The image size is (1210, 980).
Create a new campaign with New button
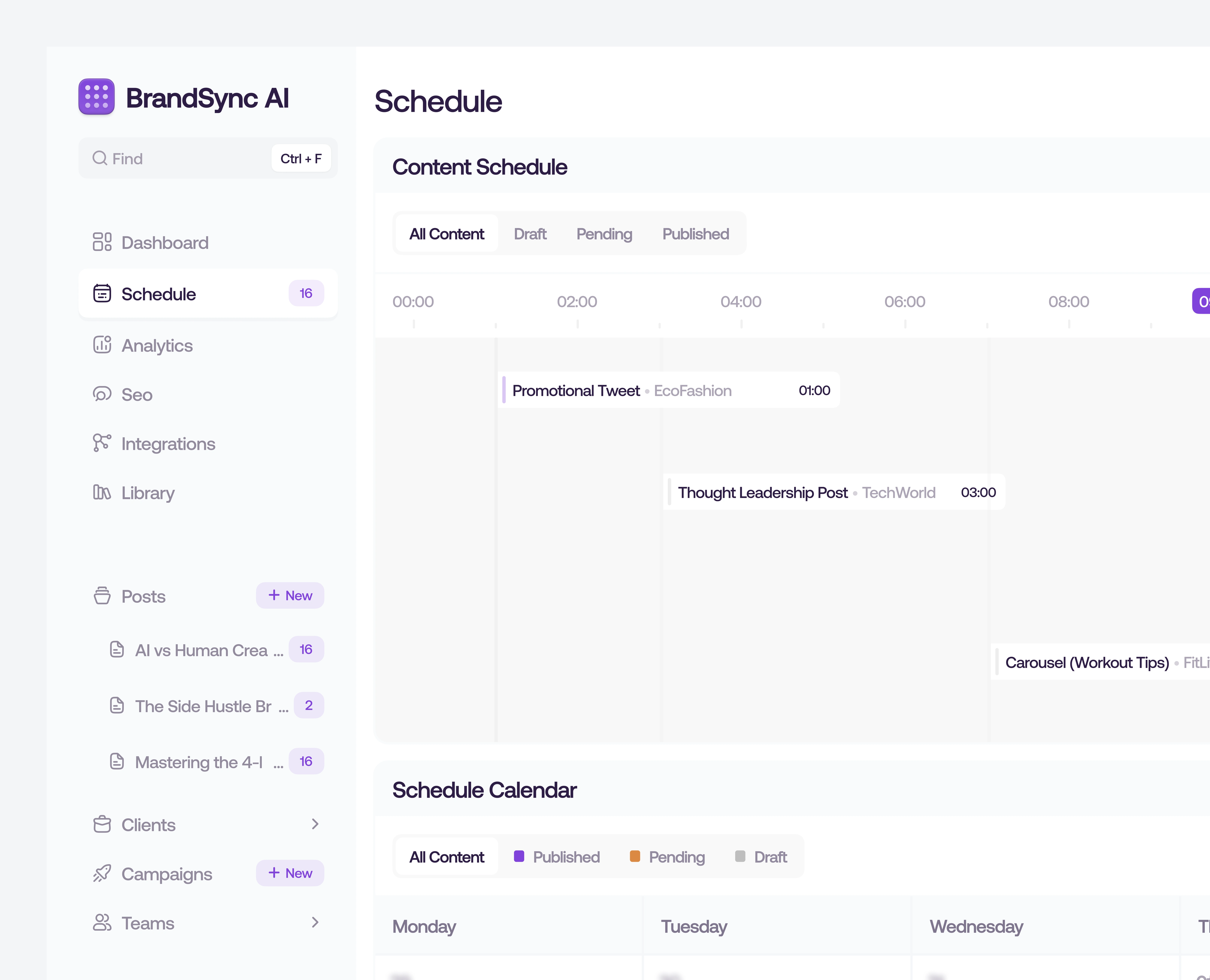pos(290,873)
